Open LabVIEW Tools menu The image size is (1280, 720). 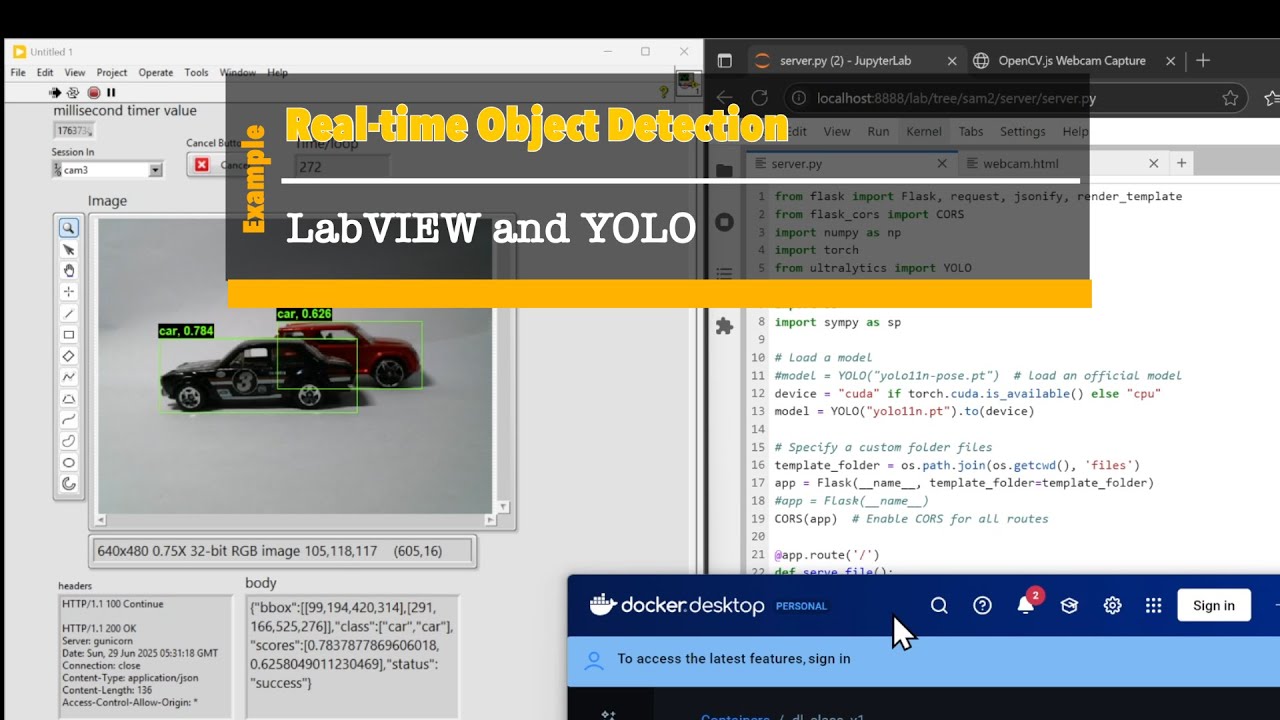click(x=197, y=72)
